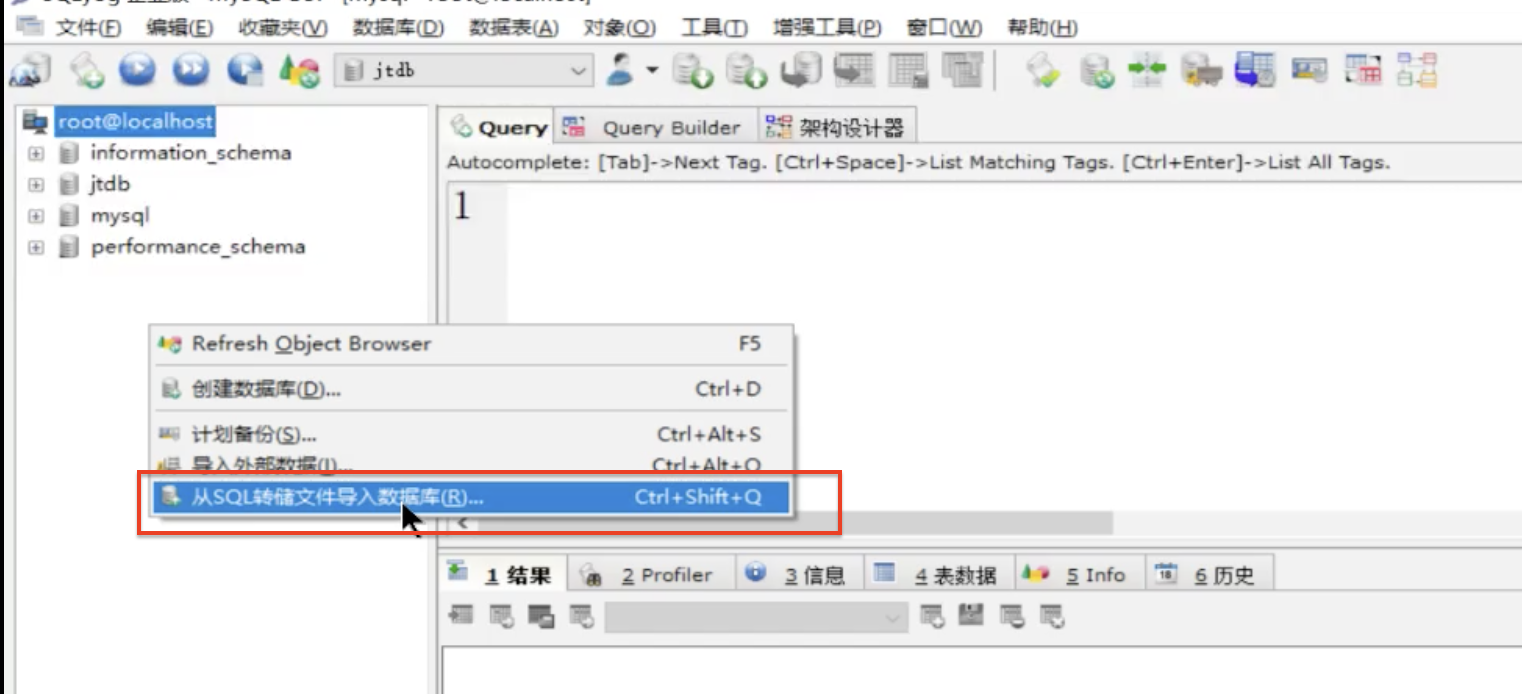
Task: Click the table with arrow toolbar icon
Action: 853,71
